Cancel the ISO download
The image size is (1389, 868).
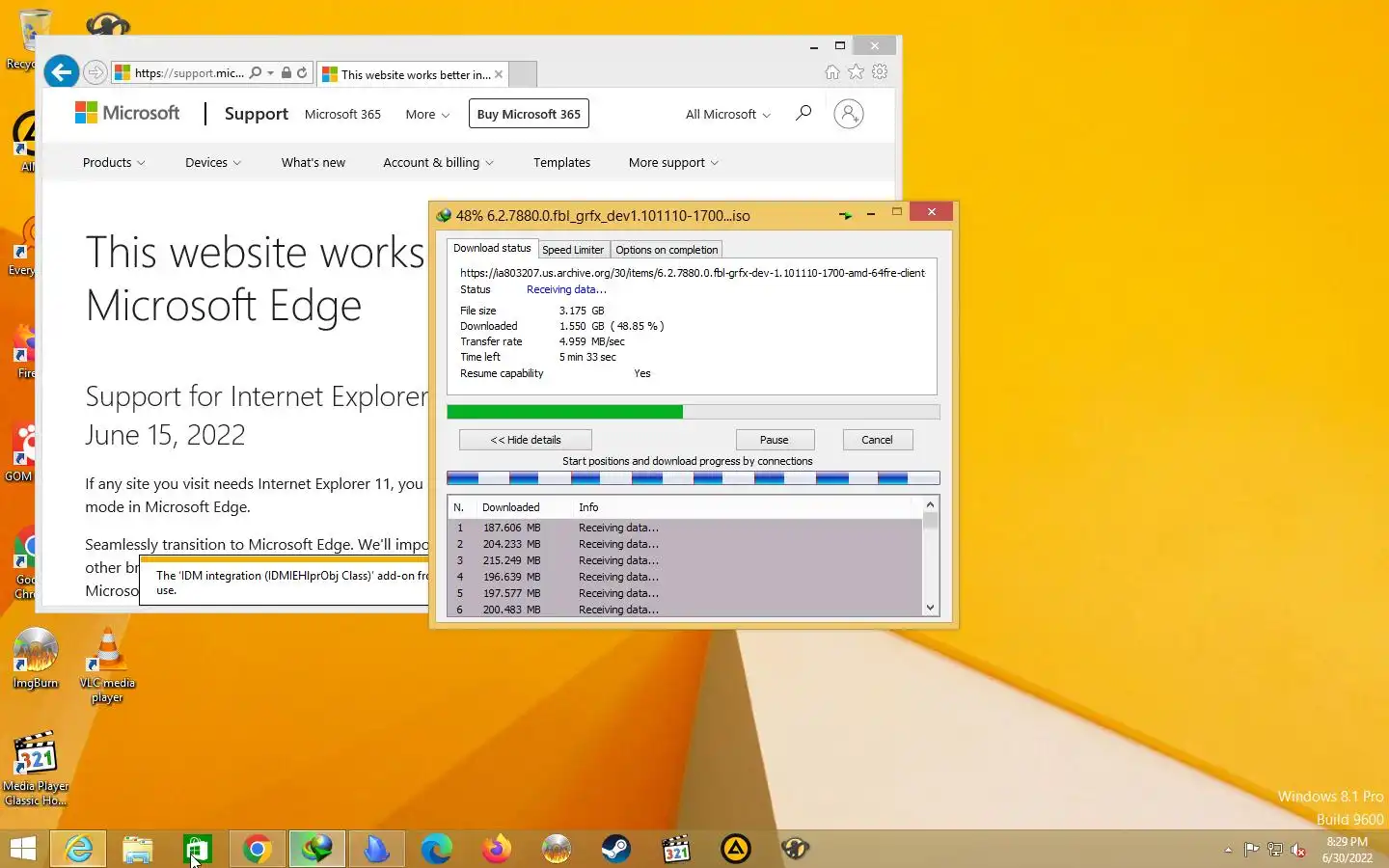[x=877, y=440]
